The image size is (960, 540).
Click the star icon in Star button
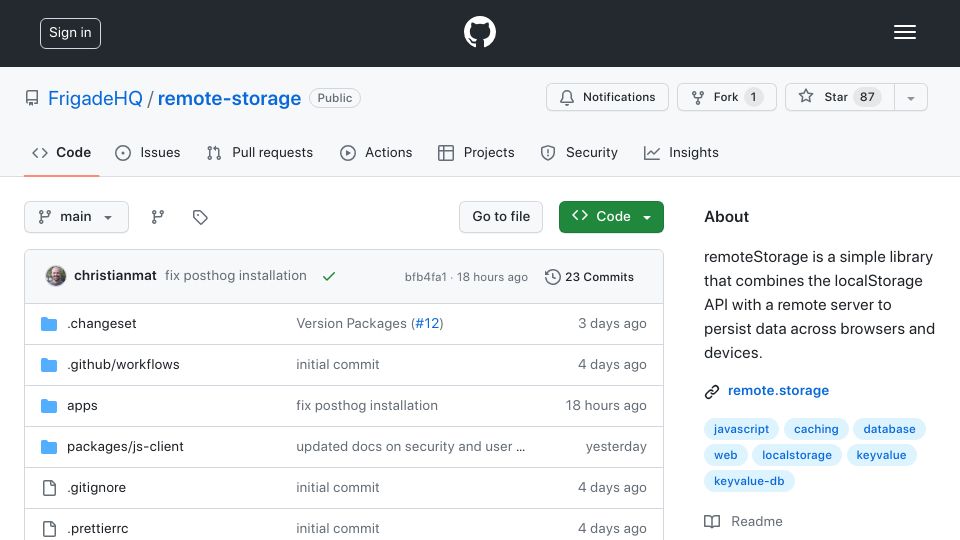pyautogui.click(x=806, y=96)
